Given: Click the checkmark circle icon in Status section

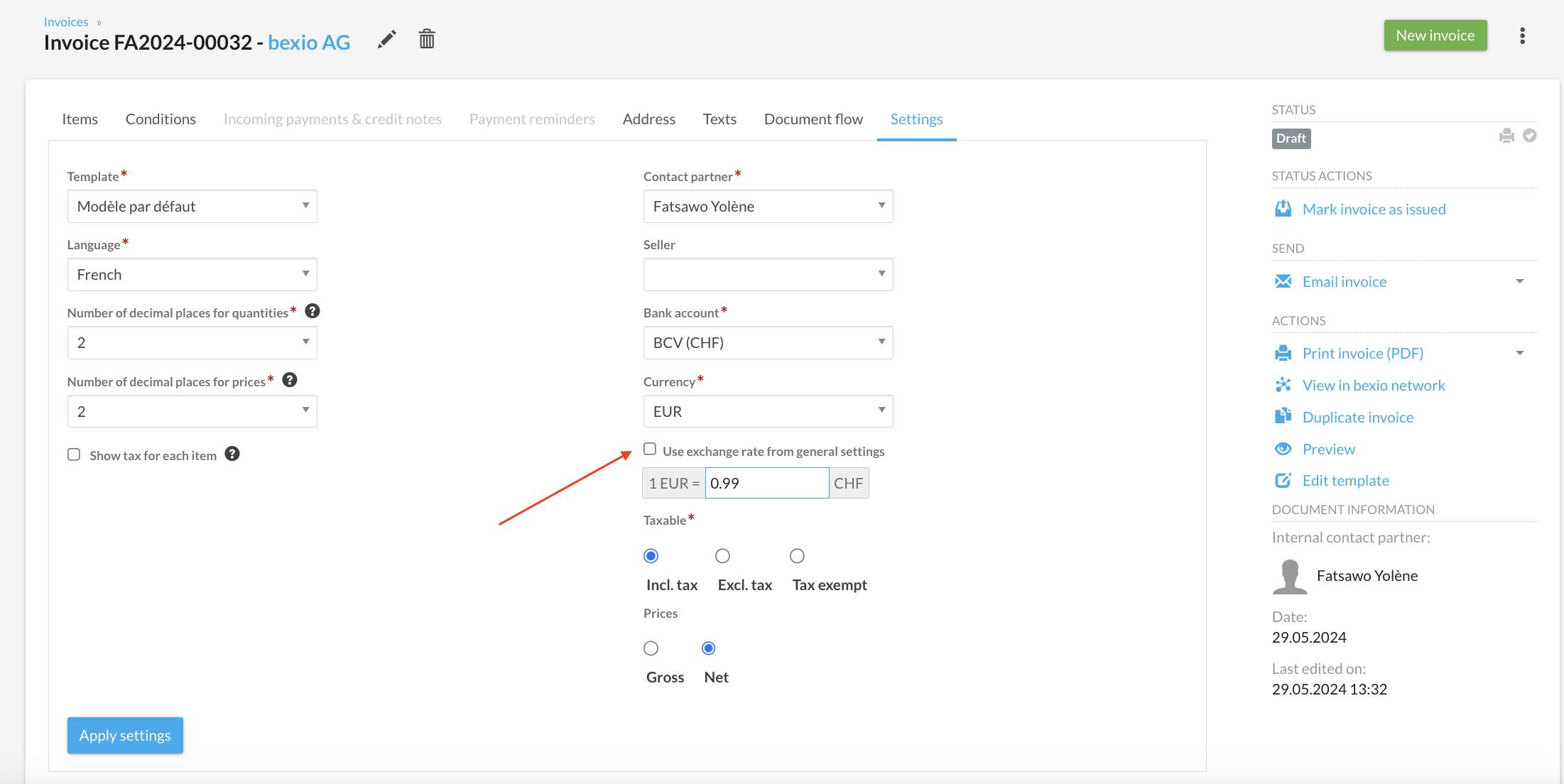Looking at the screenshot, I should (1530, 136).
